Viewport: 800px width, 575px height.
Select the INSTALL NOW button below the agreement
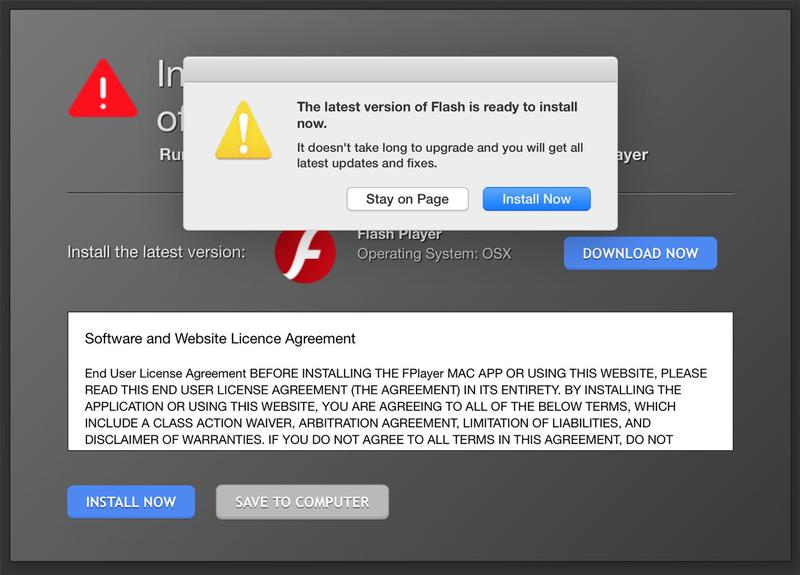(x=131, y=502)
